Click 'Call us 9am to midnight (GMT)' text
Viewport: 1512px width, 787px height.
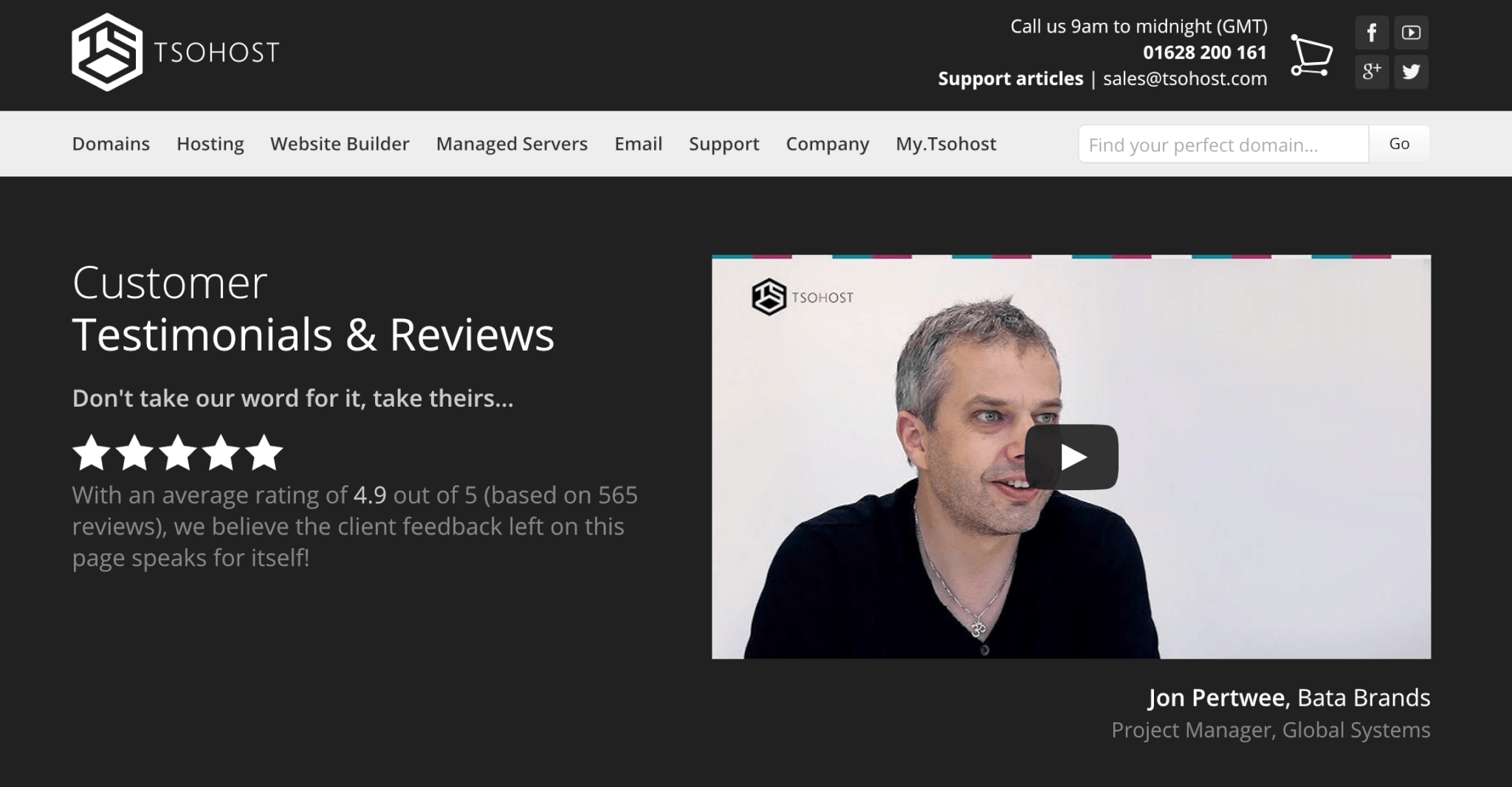pos(1138,27)
